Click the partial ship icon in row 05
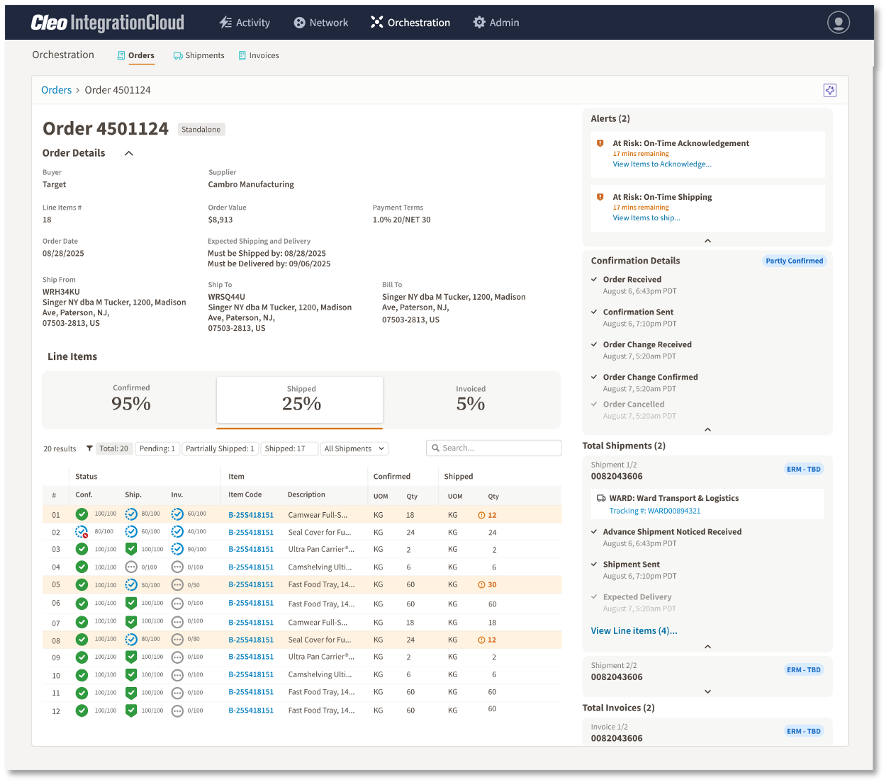Image resolution: width=888 pixels, height=784 pixels. pos(131,585)
